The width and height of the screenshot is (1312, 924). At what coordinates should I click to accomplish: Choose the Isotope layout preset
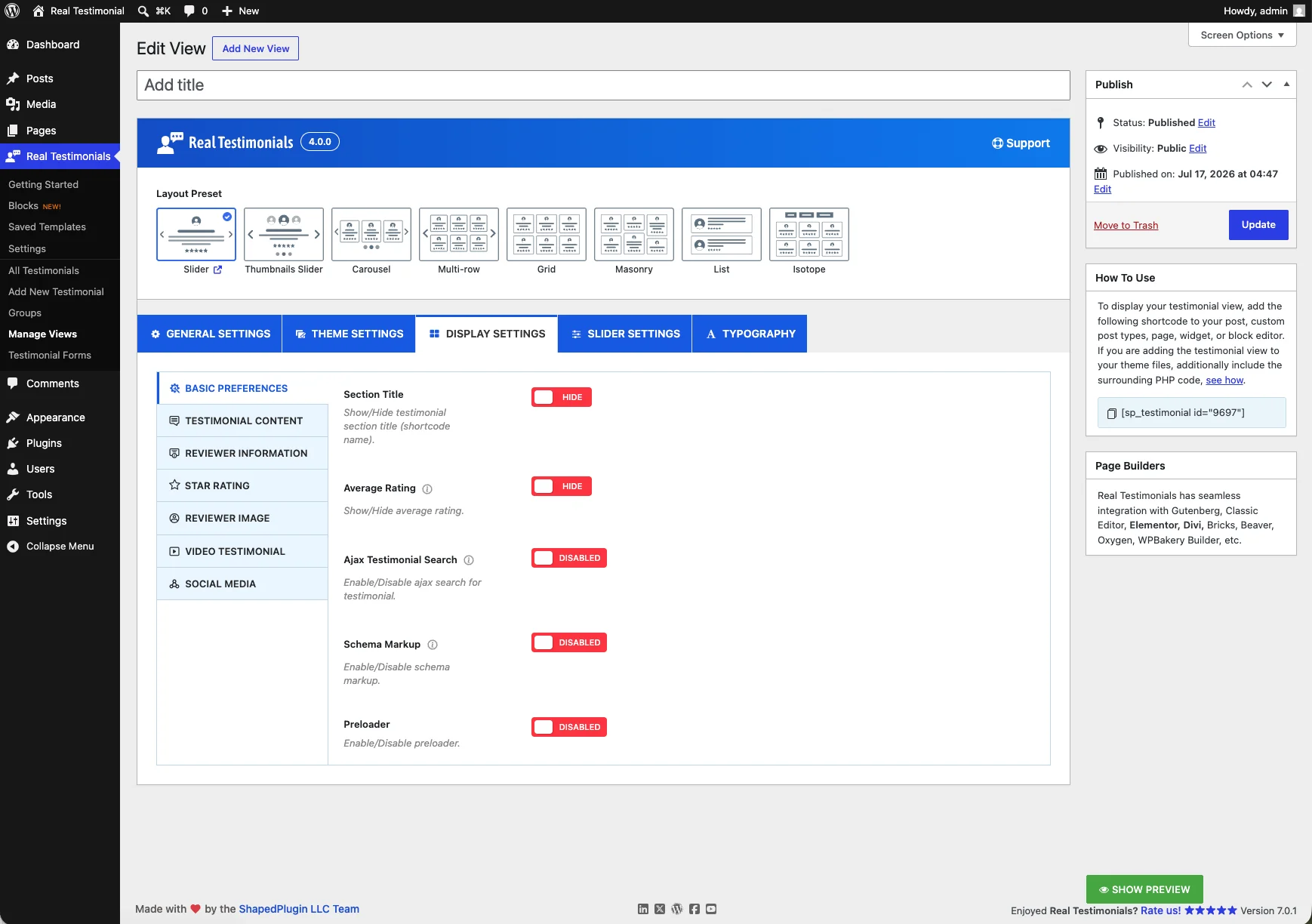[x=809, y=234]
